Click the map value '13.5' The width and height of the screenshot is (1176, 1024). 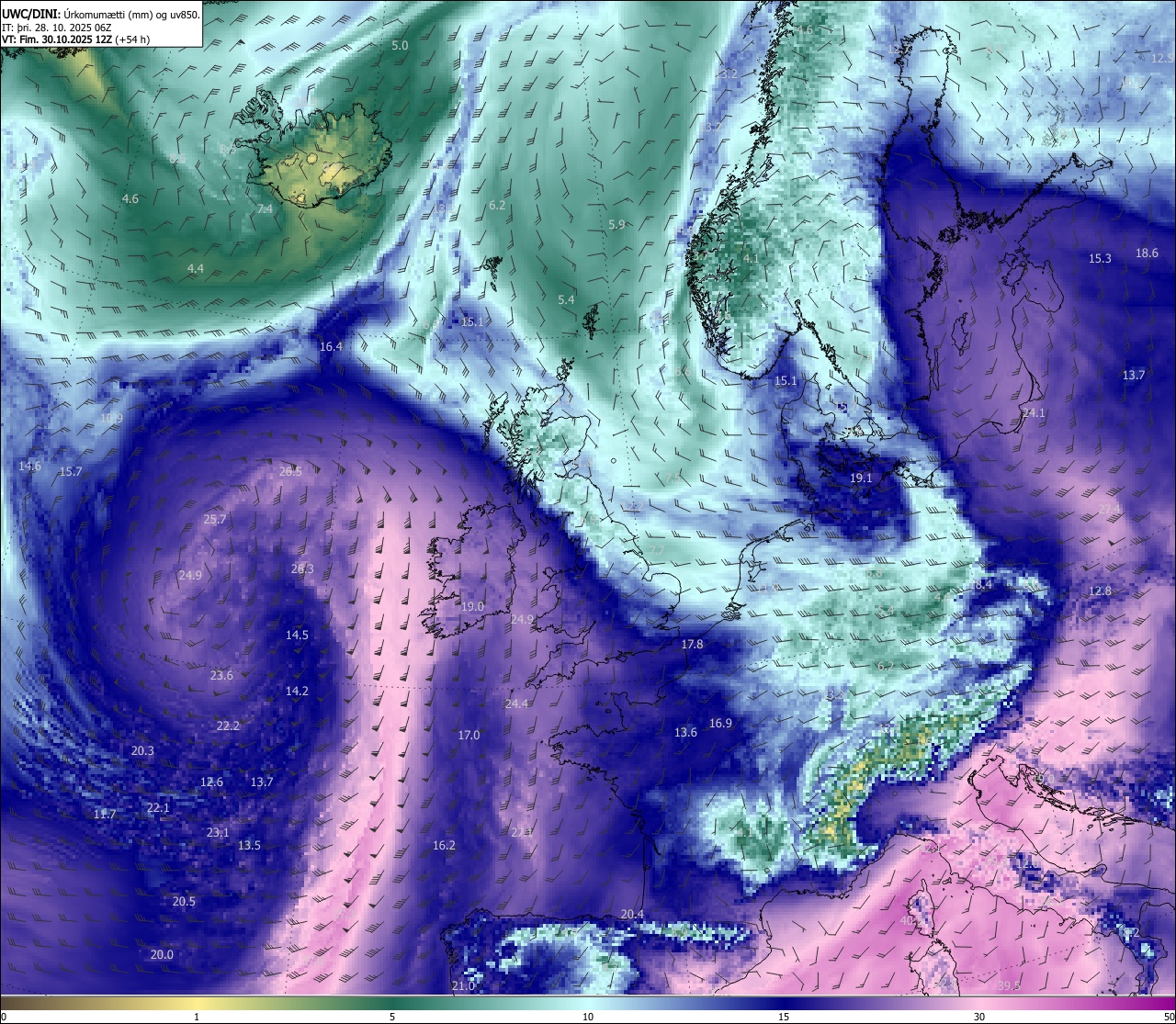(249, 845)
